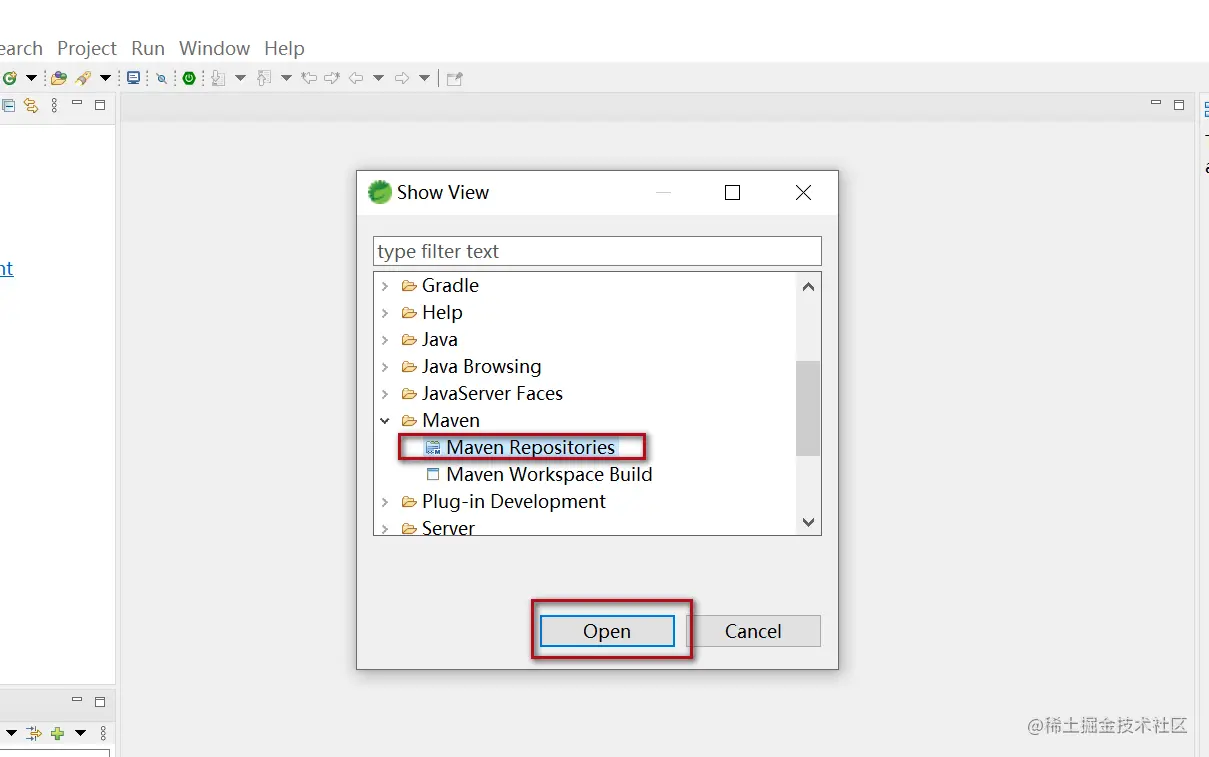Click the pin editor icon at toolbar end
This screenshot has height=757, width=1209.
454,78
